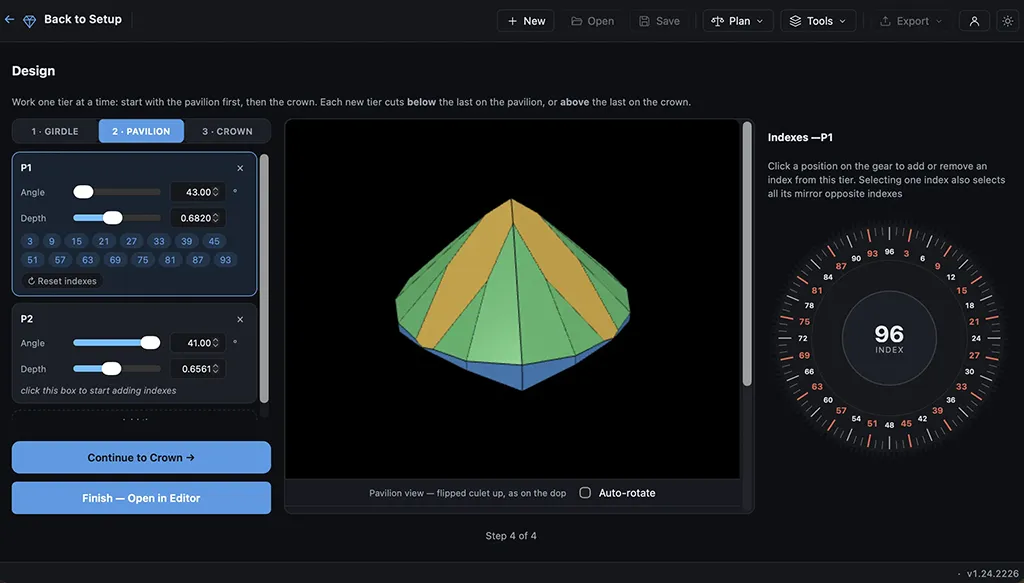
Task: Click the 3D gem pavilion preview
Action: pos(513,299)
